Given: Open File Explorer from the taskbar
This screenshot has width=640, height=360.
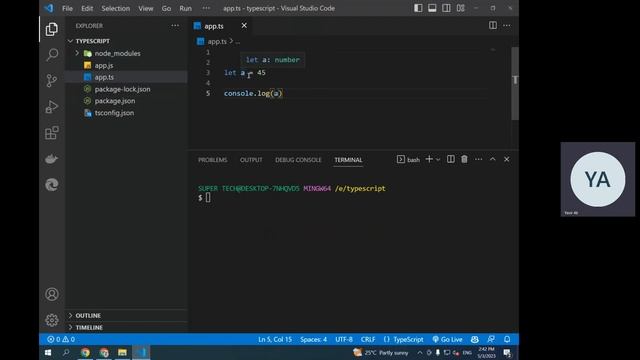Looking at the screenshot, I should pos(122,353).
